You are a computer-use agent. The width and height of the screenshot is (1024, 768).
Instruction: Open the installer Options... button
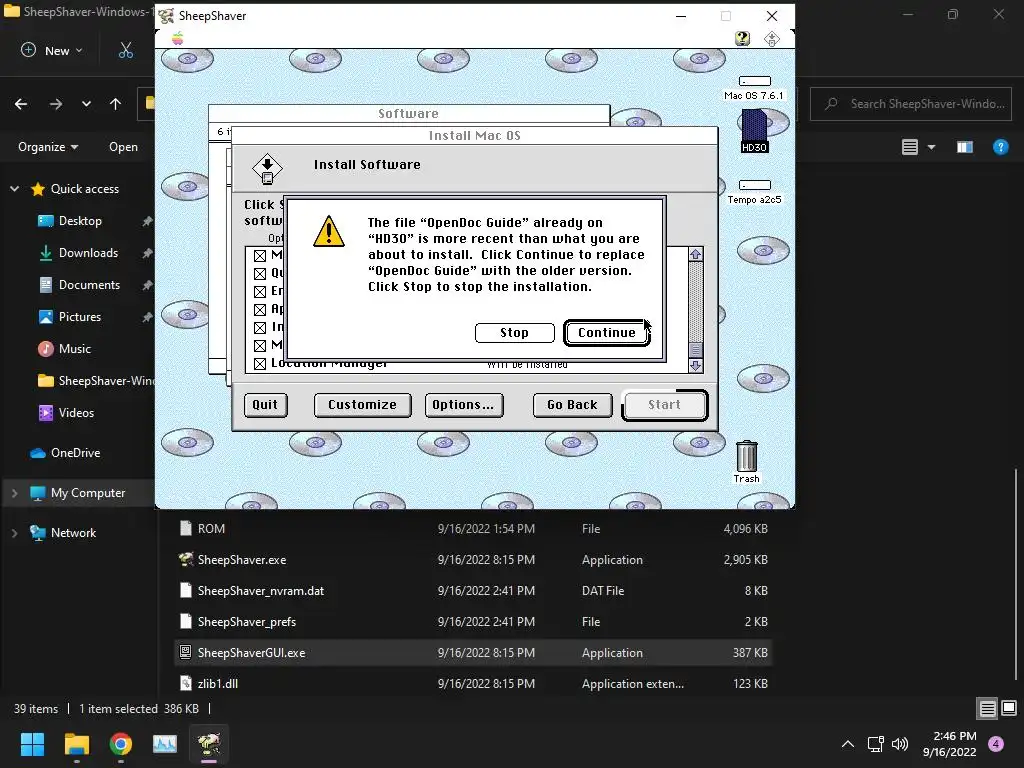pyautogui.click(x=464, y=405)
